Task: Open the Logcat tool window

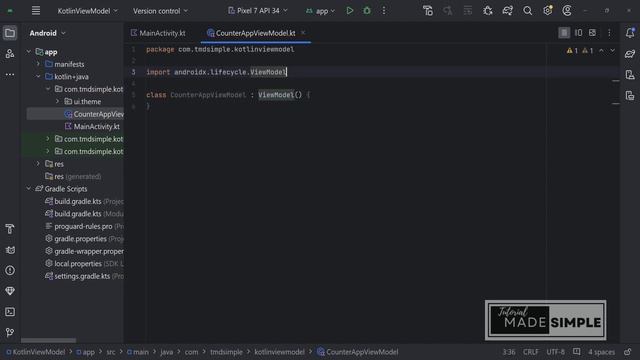Action: 10,250
